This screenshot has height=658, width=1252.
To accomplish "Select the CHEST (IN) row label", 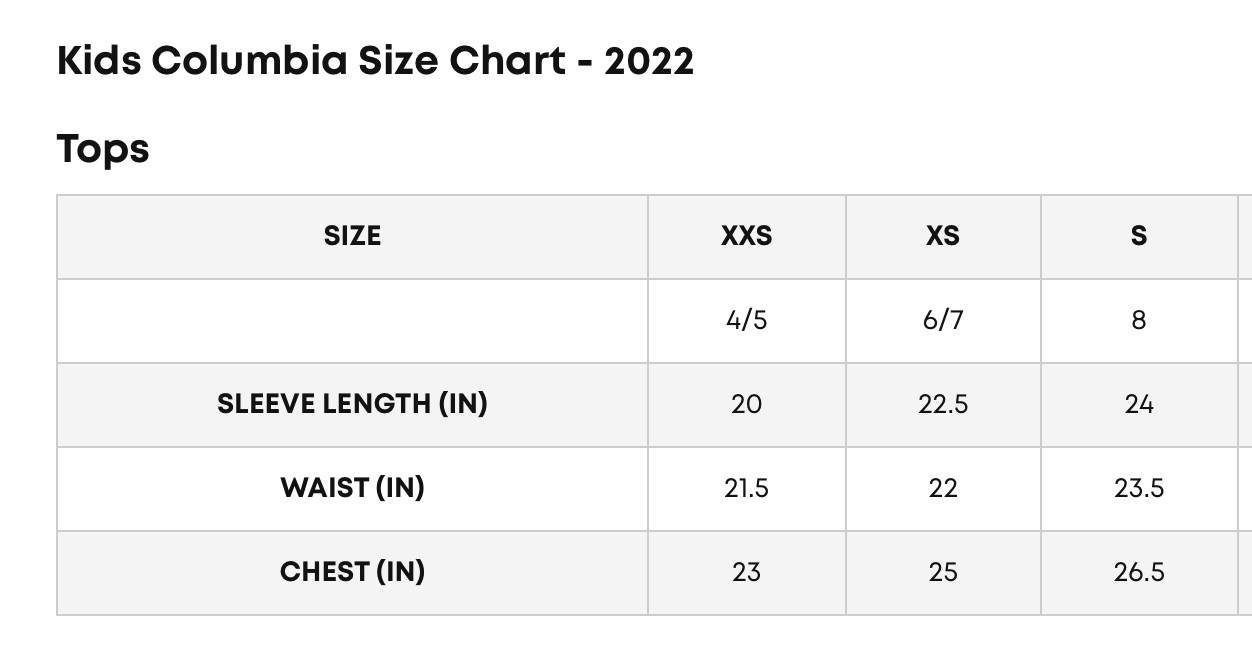I will click(352, 572).
